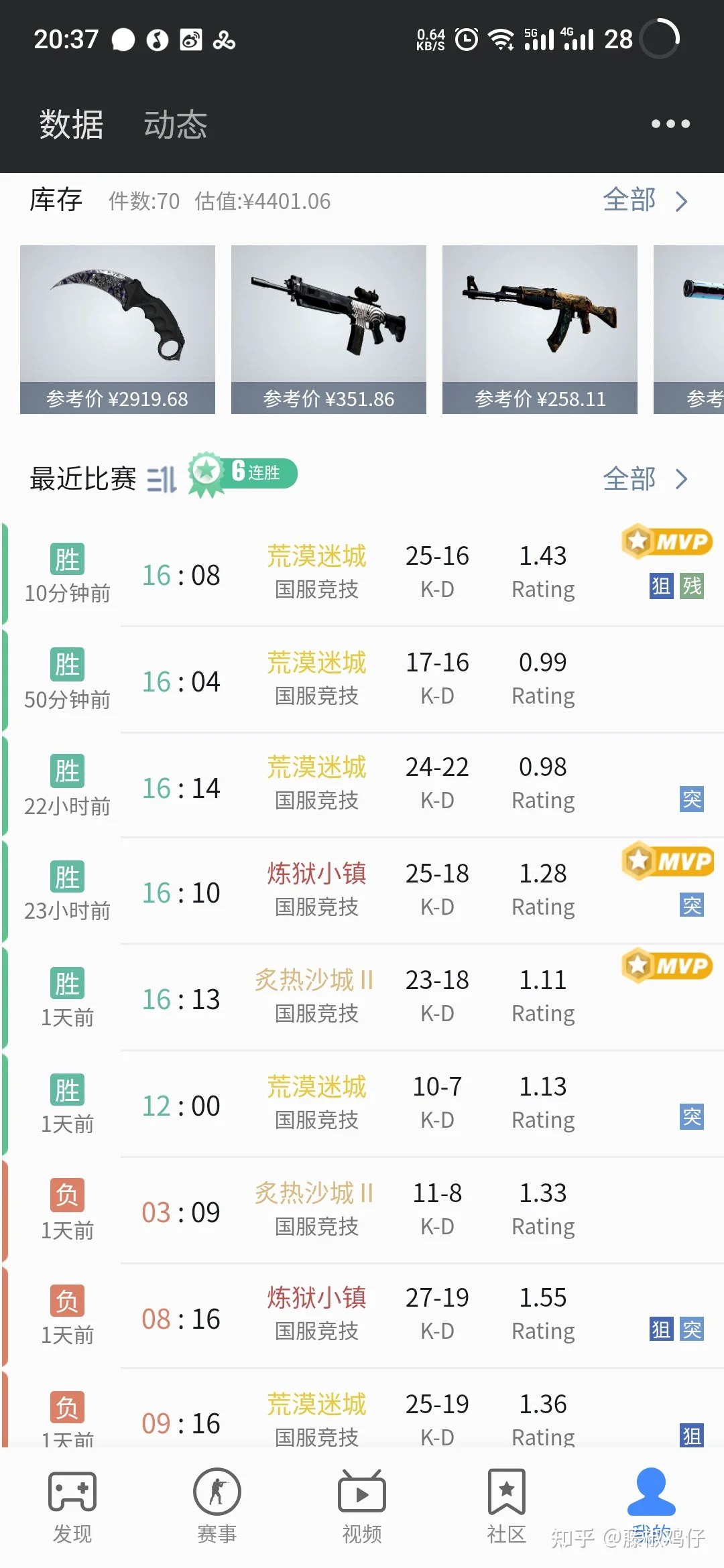Image resolution: width=724 pixels, height=1568 pixels.
Task: Open the 12:00 荒漠迷城 match
Action: click(x=362, y=1104)
